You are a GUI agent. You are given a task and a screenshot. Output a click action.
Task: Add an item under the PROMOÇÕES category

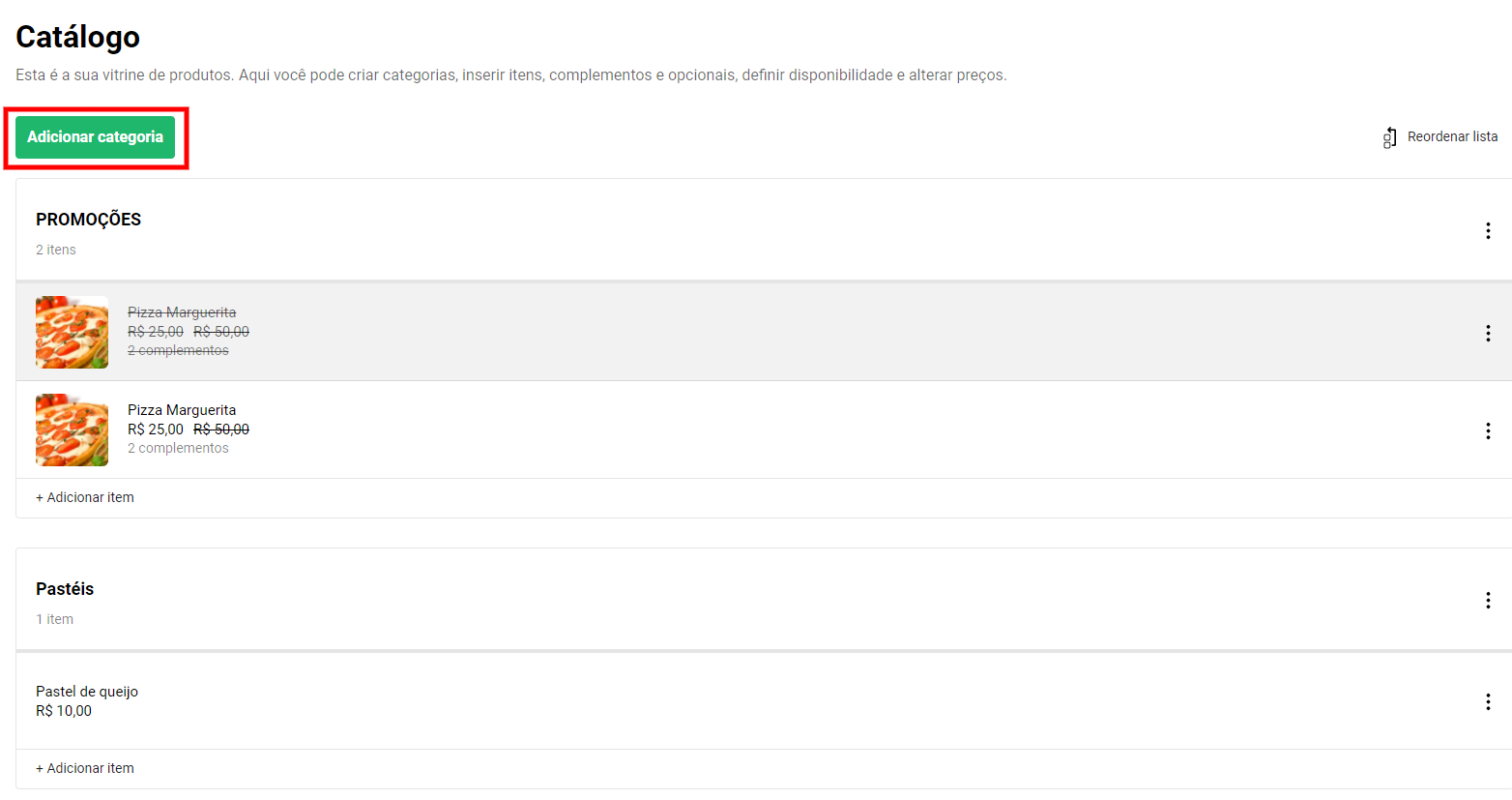coord(85,497)
